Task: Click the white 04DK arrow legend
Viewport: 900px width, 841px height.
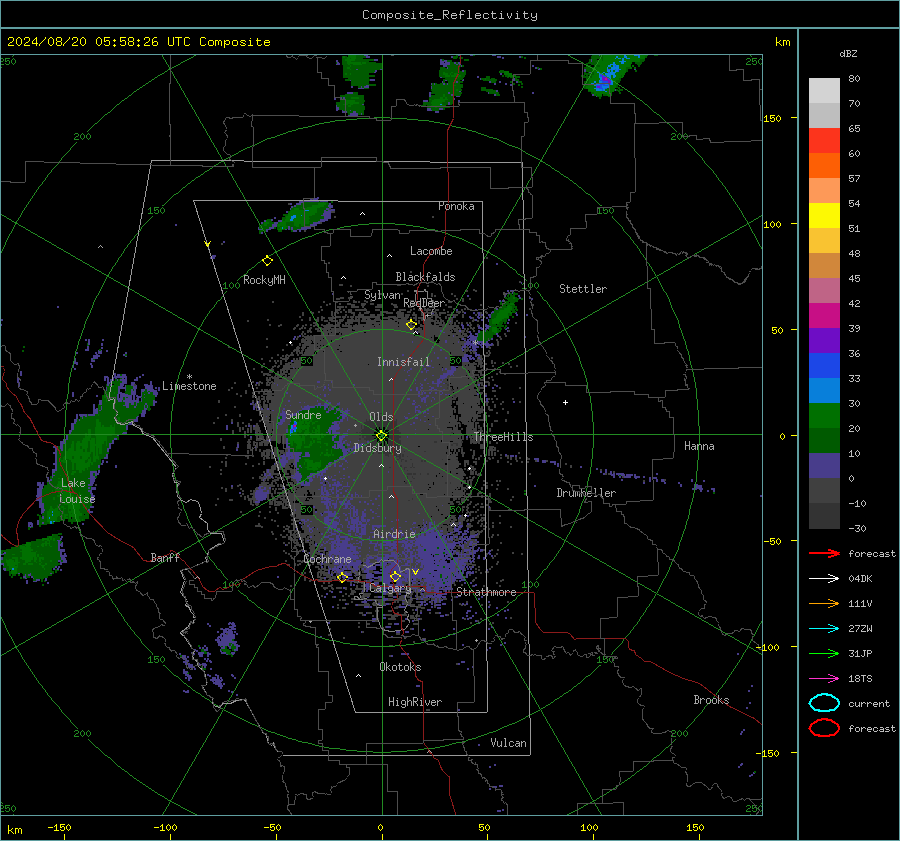Action: pos(824,578)
